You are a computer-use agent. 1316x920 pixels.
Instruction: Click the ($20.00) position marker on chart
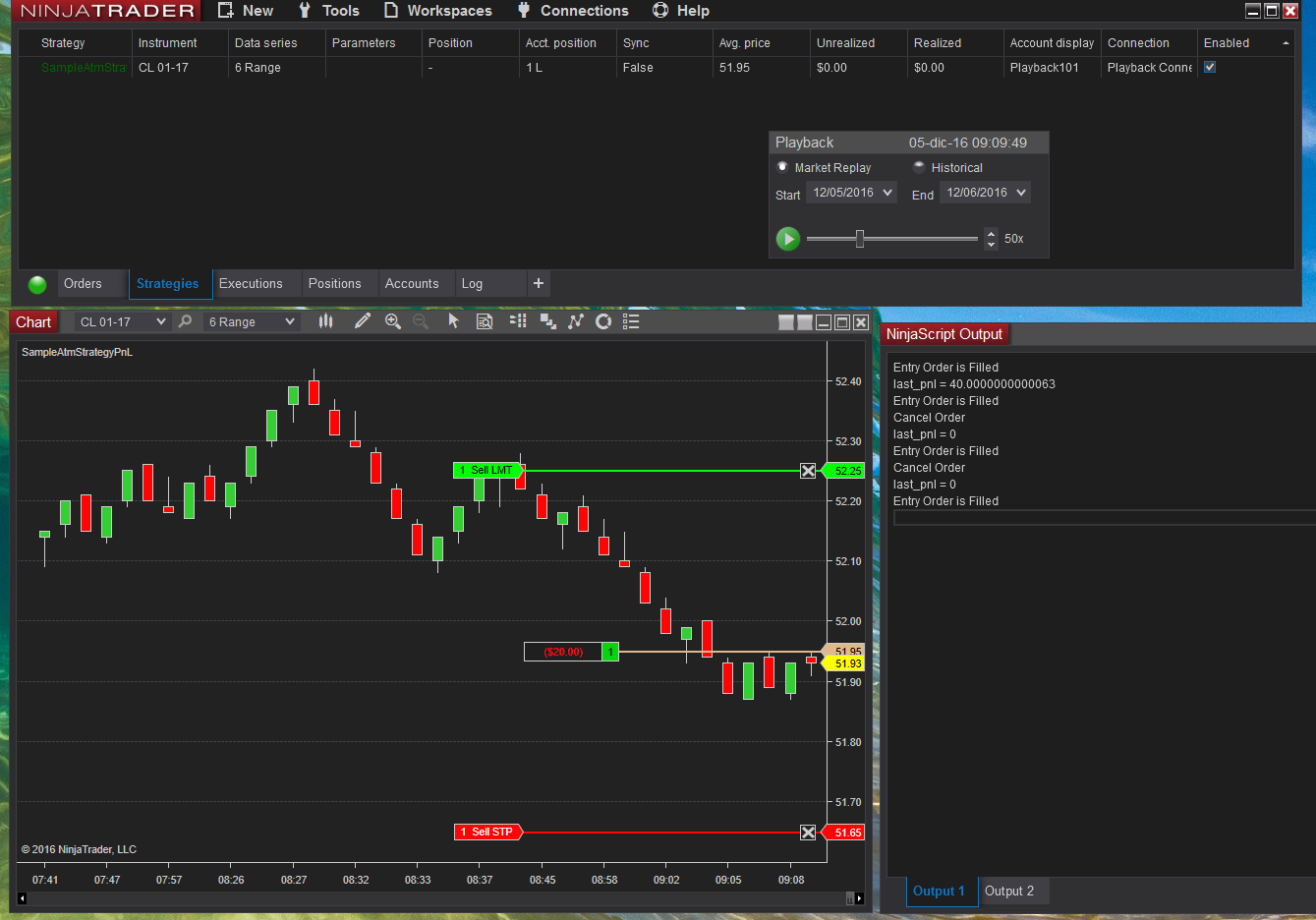563,652
